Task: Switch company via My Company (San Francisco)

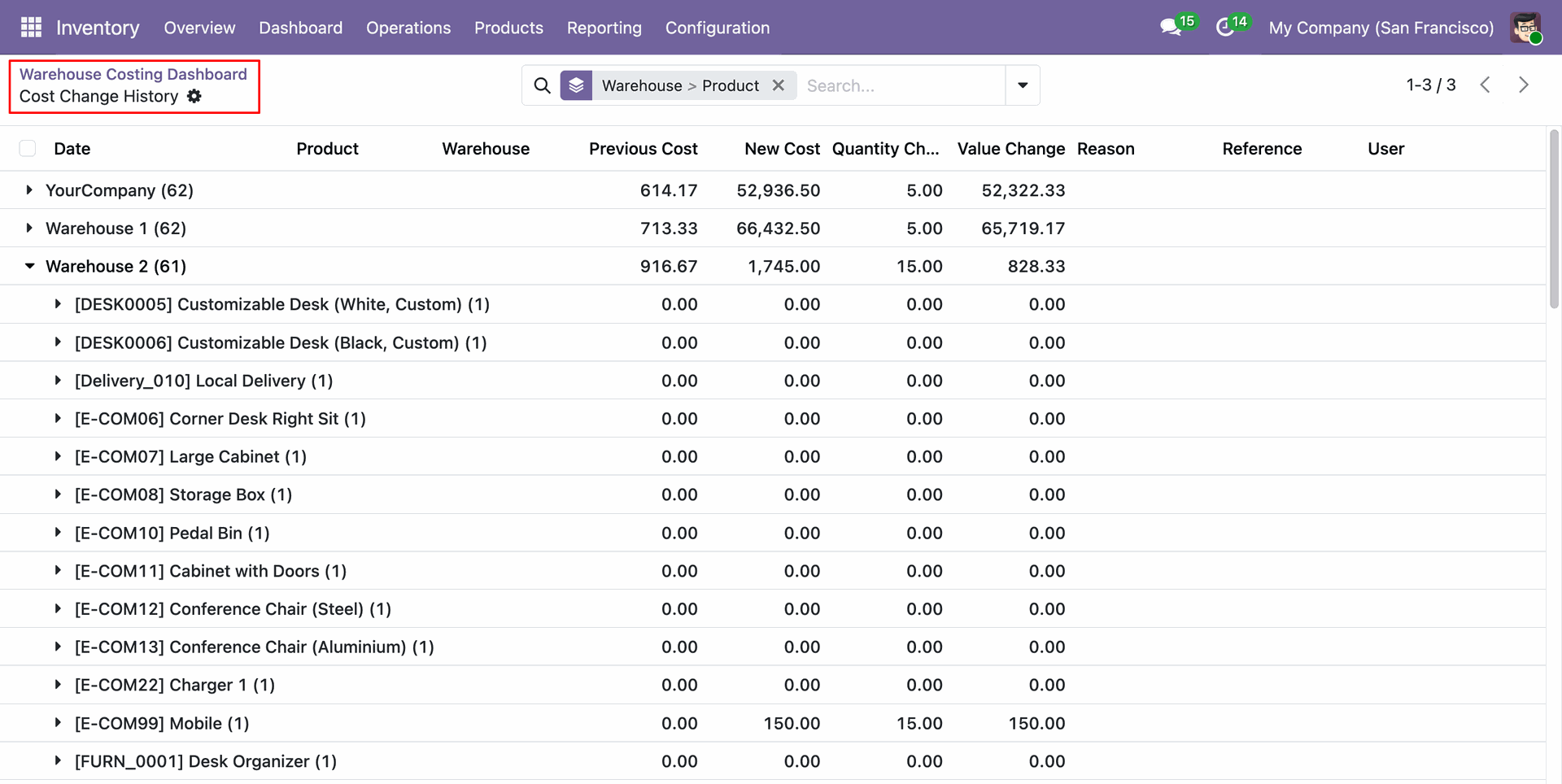Action: pos(1381,28)
